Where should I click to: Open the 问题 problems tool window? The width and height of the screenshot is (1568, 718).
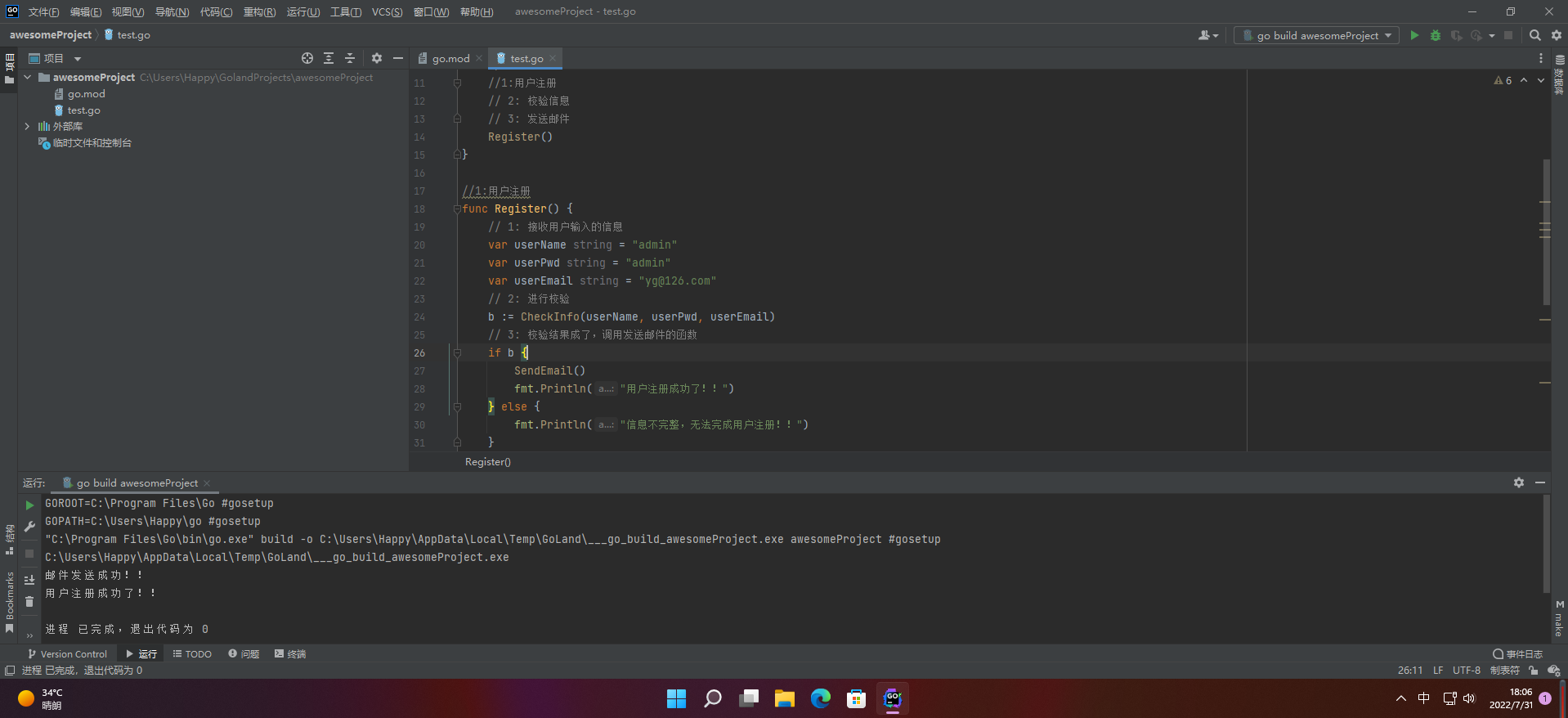point(244,653)
